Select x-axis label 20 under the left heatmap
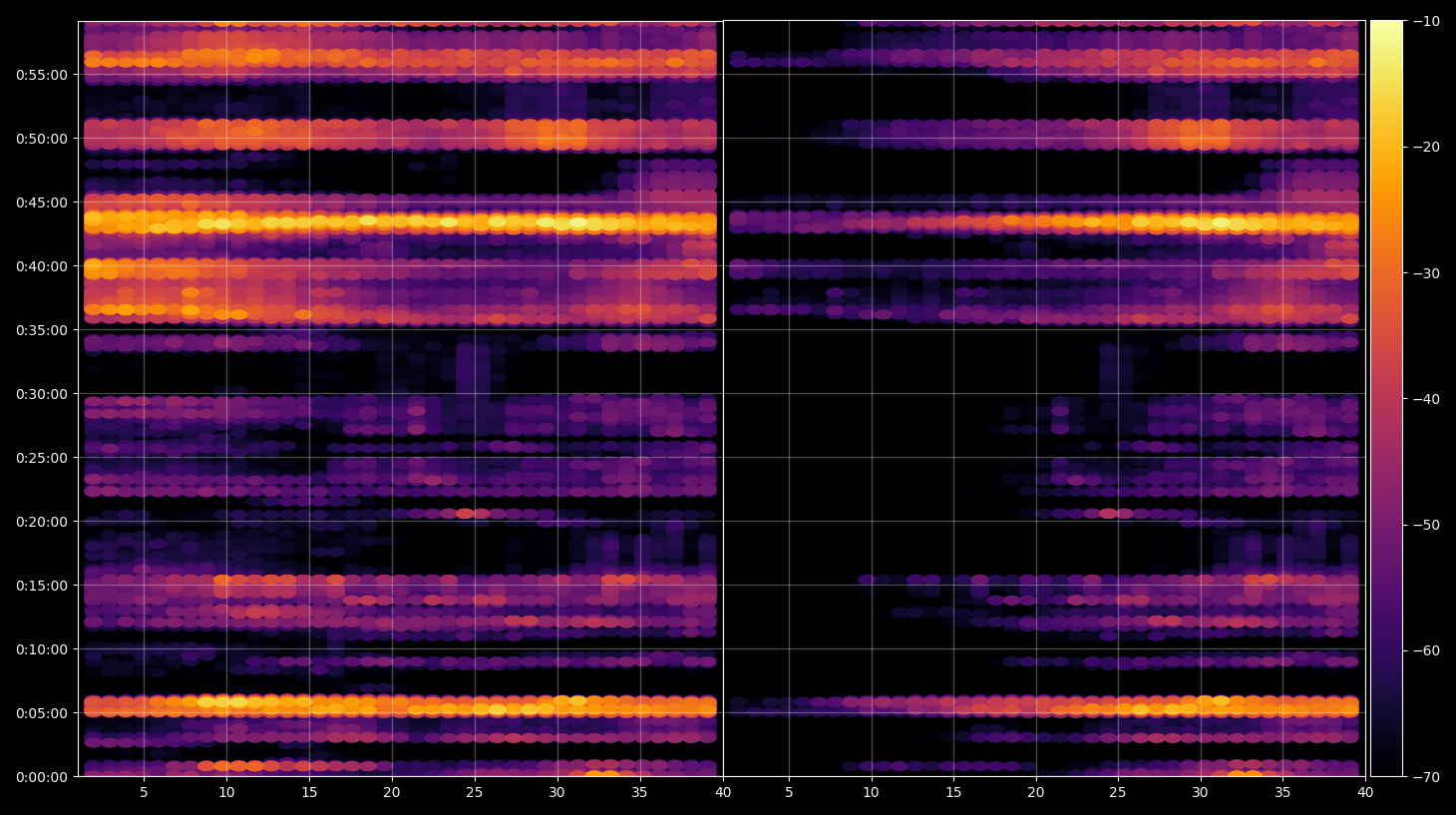This screenshot has height=815, width=1456. 392,793
